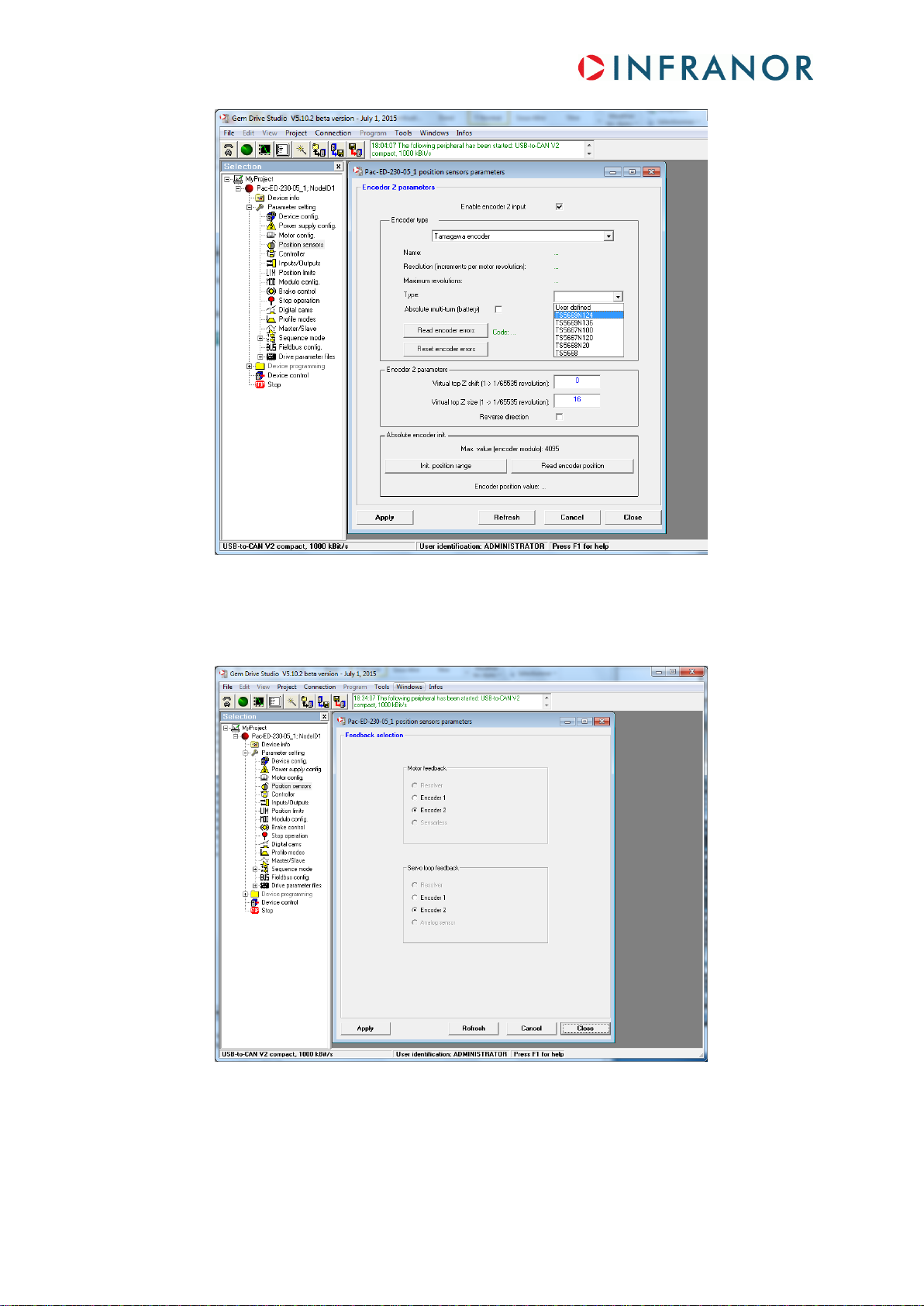Top screenshot: collapse the Parameter setting tree node
924x1306 pixels.
click(x=250, y=207)
